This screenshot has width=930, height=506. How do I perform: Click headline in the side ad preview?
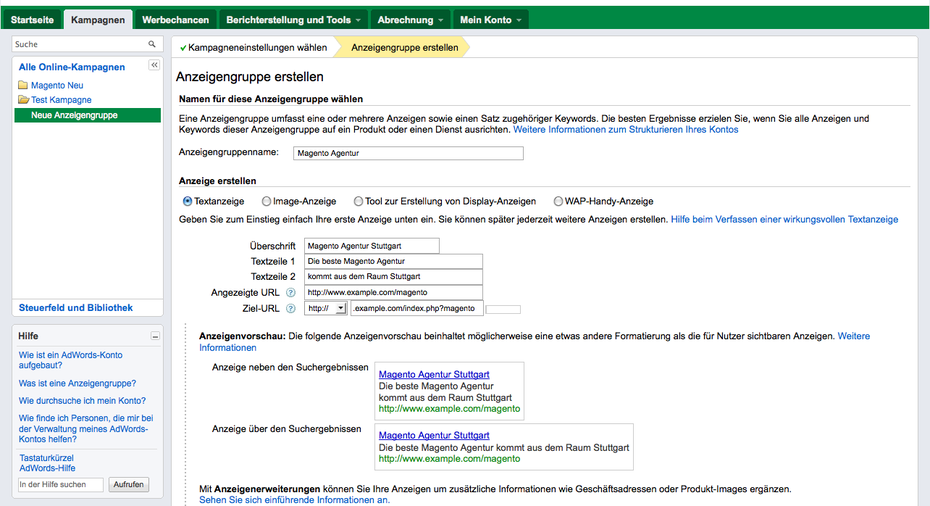pyautogui.click(x=434, y=374)
